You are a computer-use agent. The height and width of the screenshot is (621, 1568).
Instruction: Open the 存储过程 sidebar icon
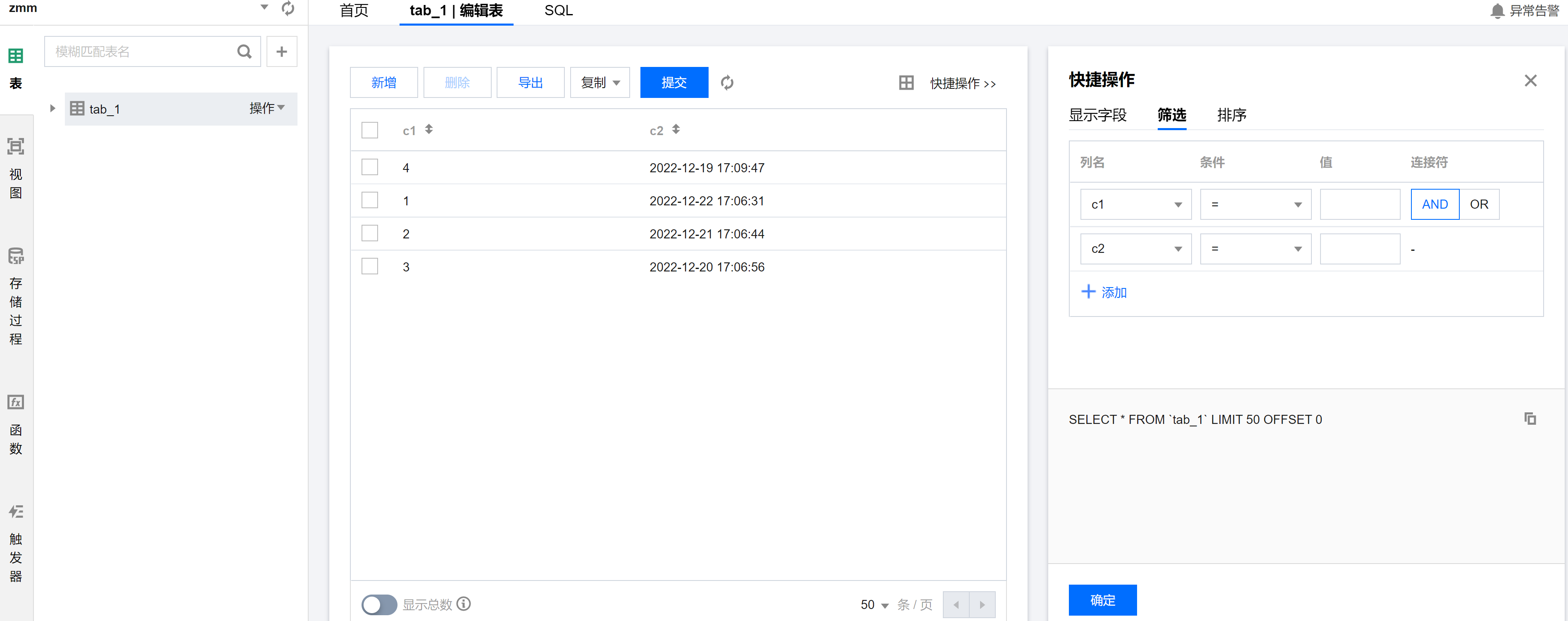tap(16, 256)
